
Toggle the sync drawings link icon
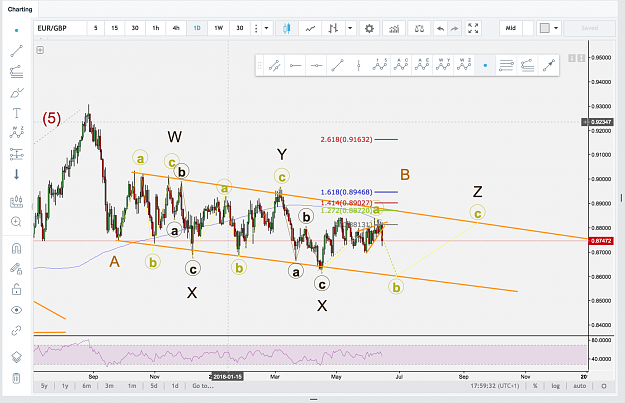pos(16,330)
